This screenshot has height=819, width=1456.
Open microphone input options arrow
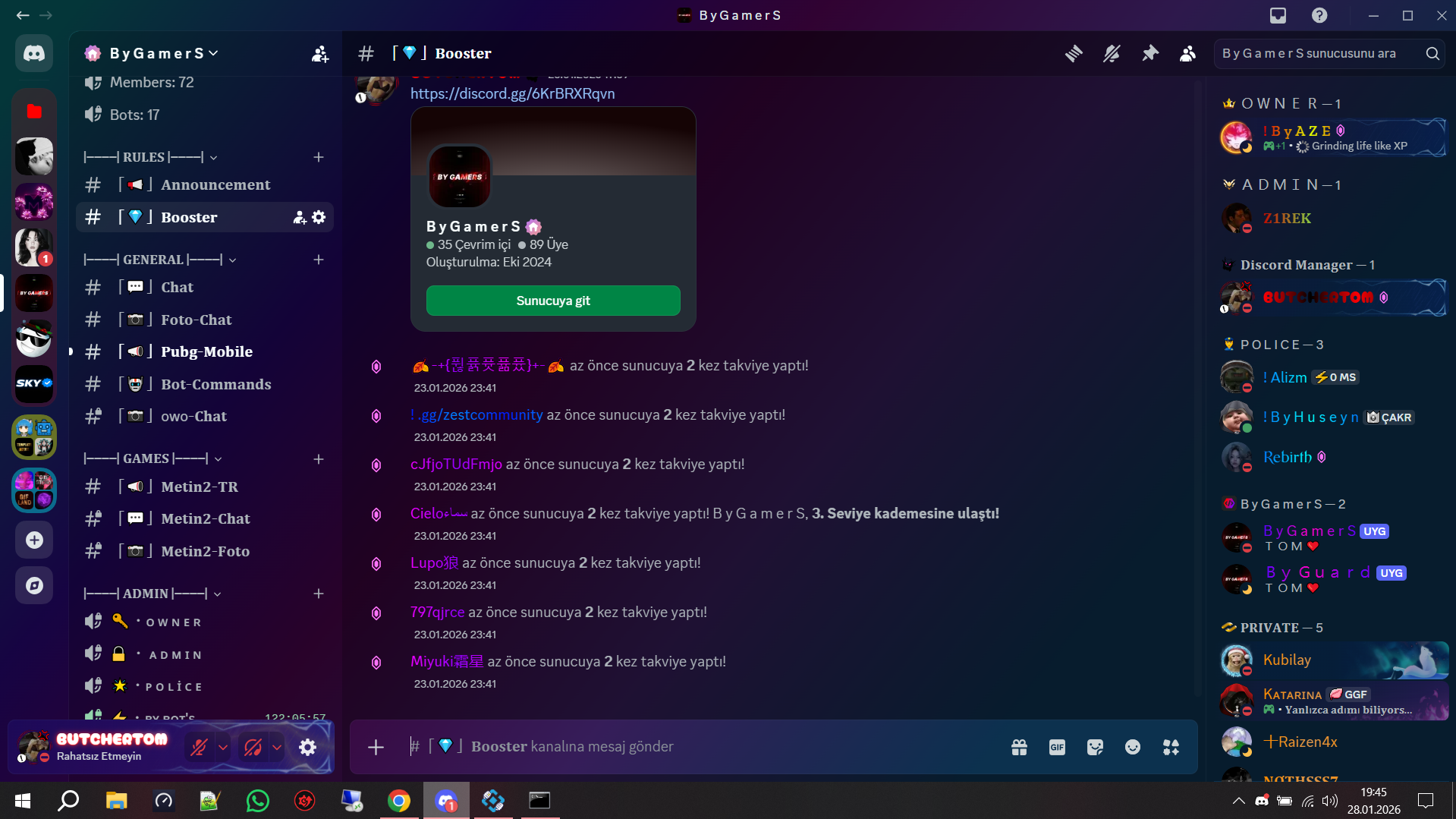(x=223, y=747)
